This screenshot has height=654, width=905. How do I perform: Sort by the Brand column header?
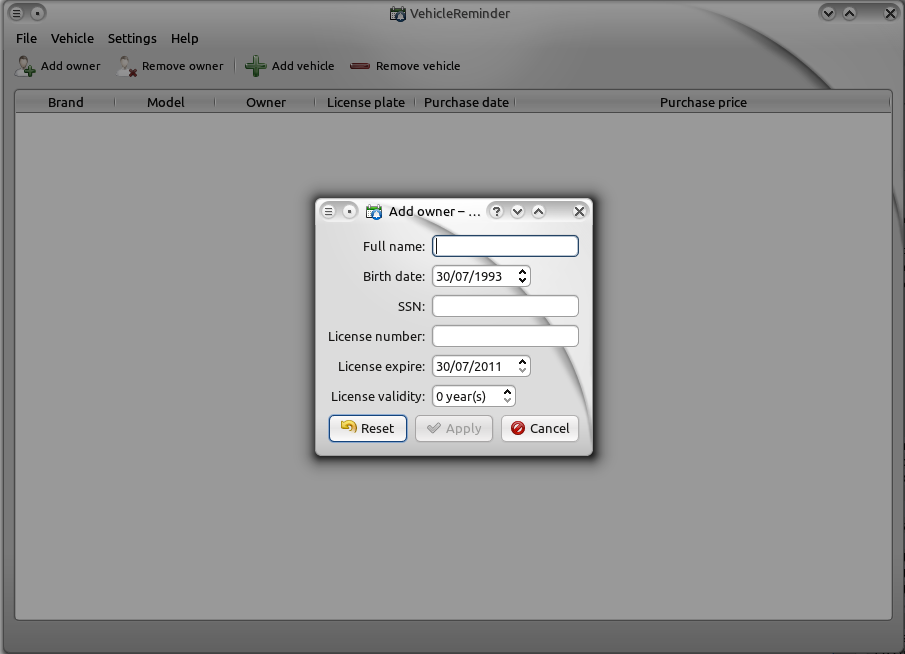(x=65, y=103)
